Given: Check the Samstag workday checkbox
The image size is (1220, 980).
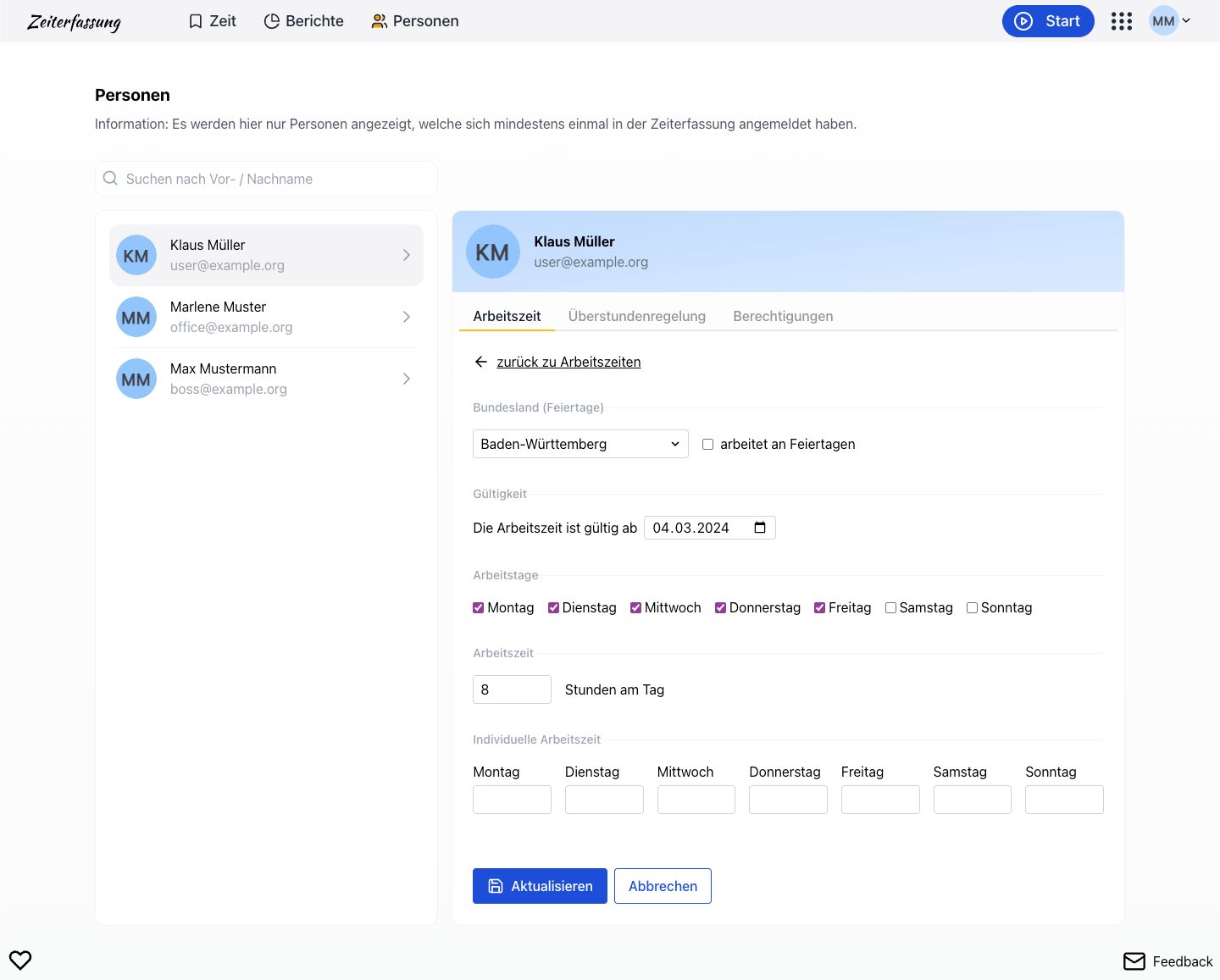Looking at the screenshot, I should pos(890,608).
